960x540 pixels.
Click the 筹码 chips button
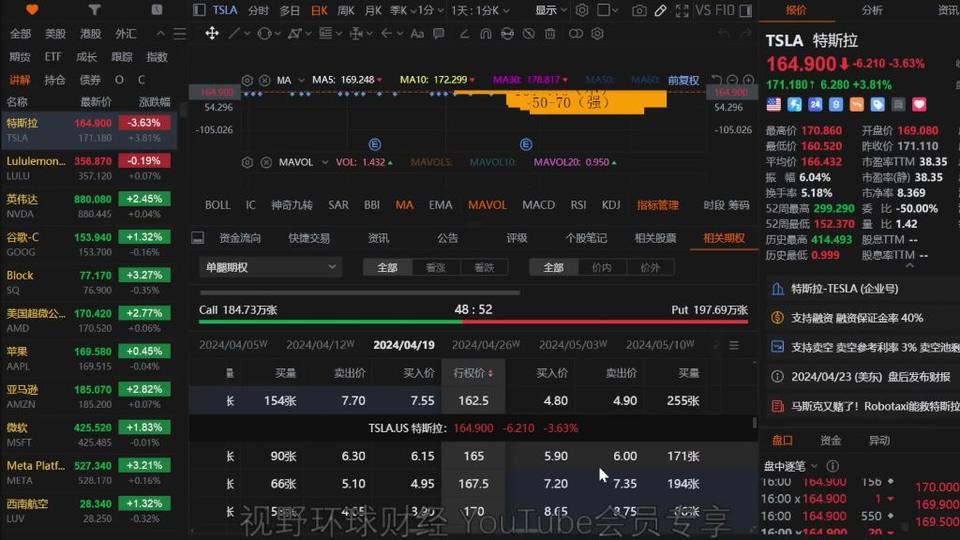click(x=740, y=205)
